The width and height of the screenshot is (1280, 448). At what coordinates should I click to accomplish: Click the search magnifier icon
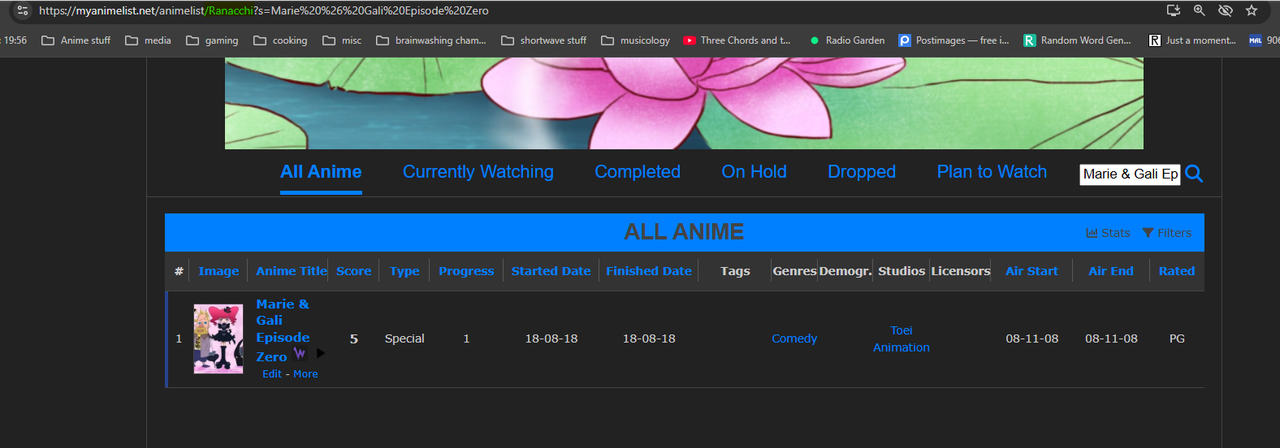pos(1194,174)
